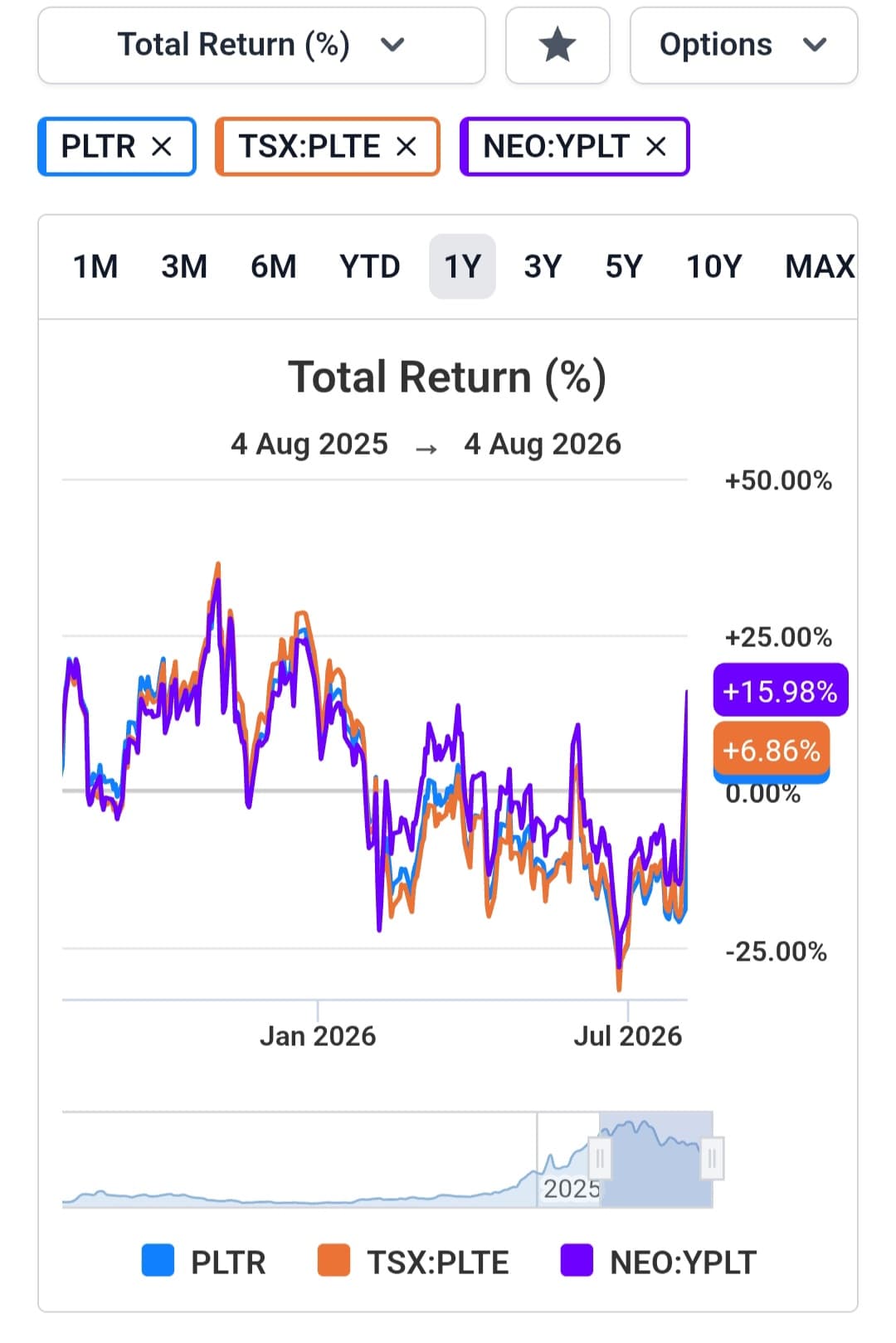Screen dimensions: 896x1343
Task: Remove PLTR ticker with its X icon
Action: (162, 147)
